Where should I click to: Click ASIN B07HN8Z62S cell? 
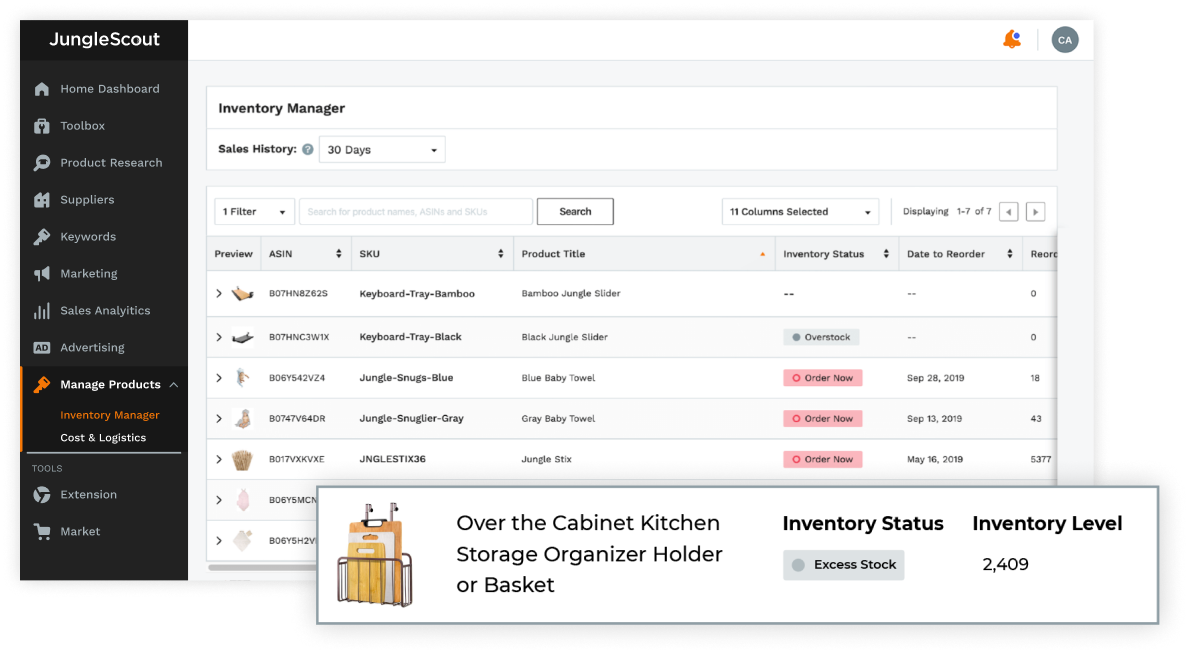(x=298, y=294)
